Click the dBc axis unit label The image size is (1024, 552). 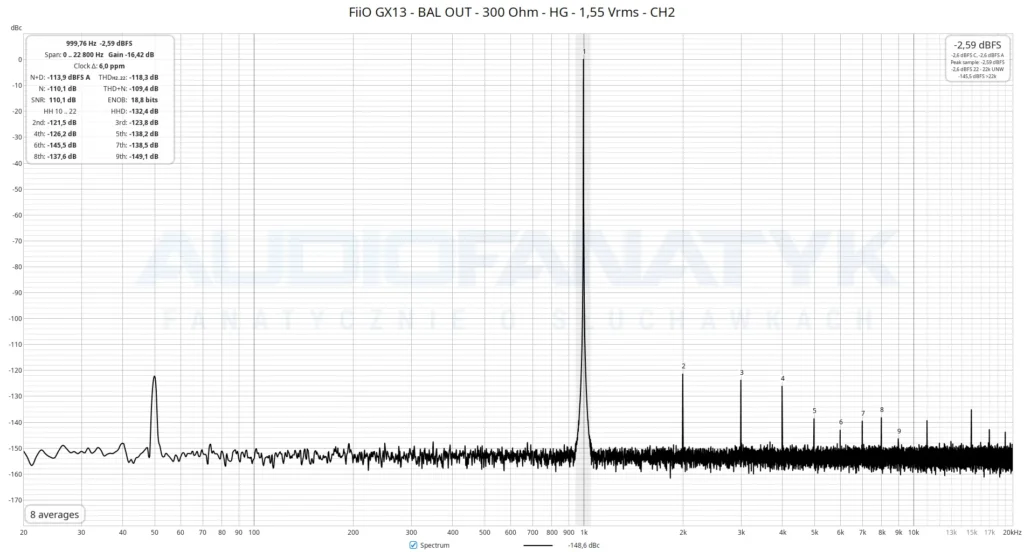pyautogui.click(x=16, y=27)
